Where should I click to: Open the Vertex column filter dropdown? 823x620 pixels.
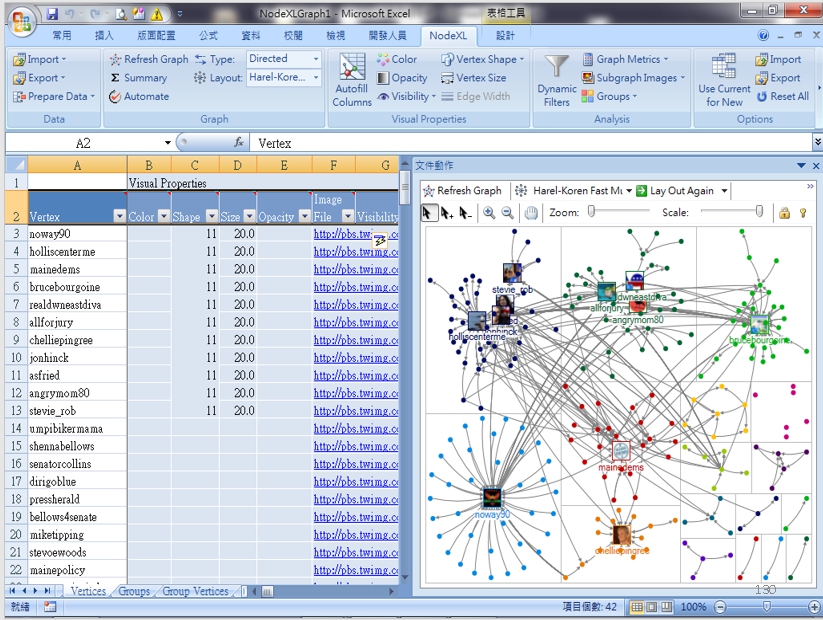click(x=120, y=216)
